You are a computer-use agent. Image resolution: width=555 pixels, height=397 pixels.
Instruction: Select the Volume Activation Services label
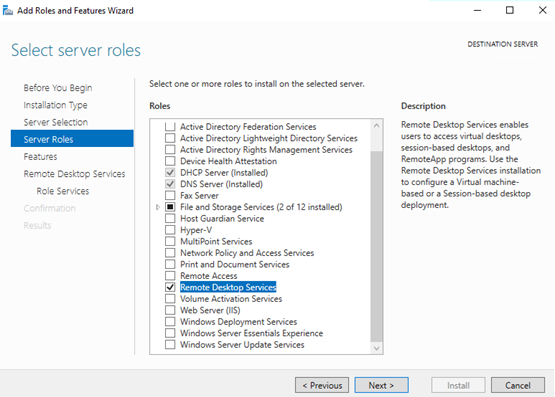pos(231,299)
